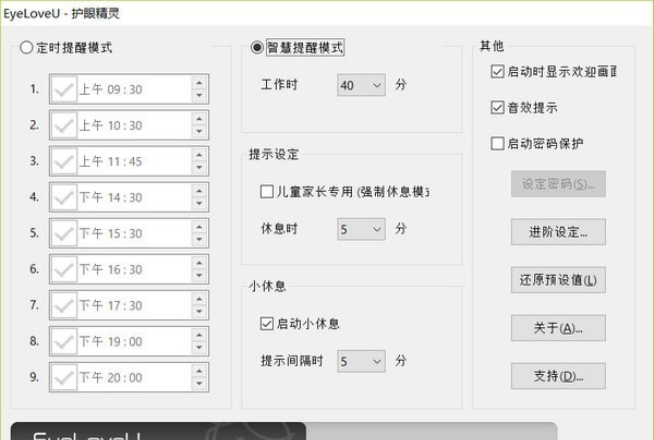
Task: Toggle checkbox for reminder 8 下午 19:00
Action: [63, 341]
